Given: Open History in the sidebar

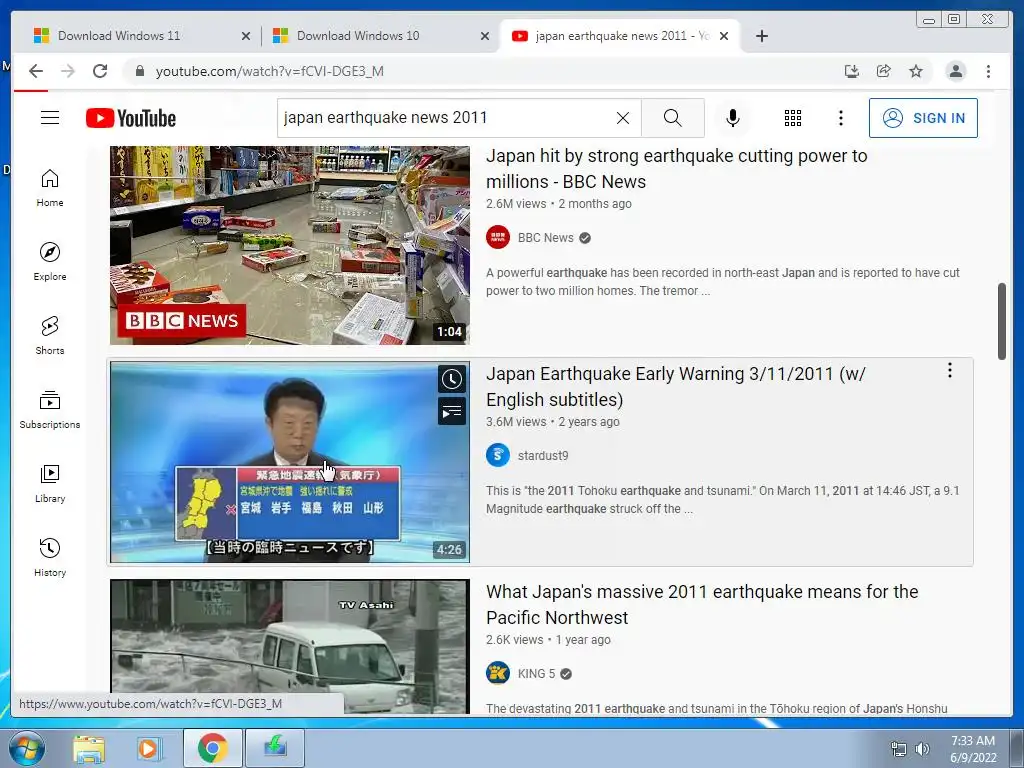Looking at the screenshot, I should [x=50, y=557].
